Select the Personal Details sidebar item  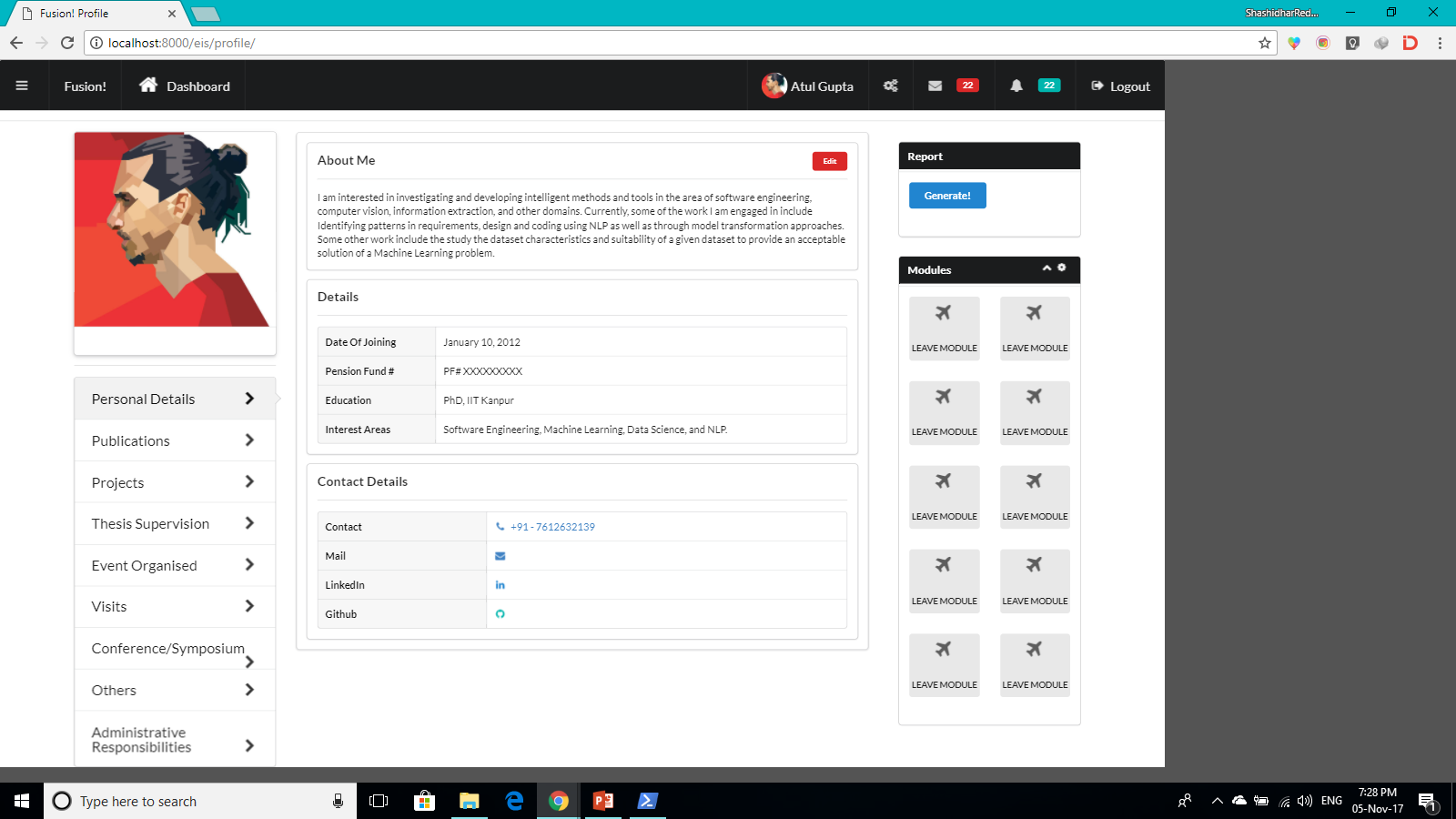175,399
